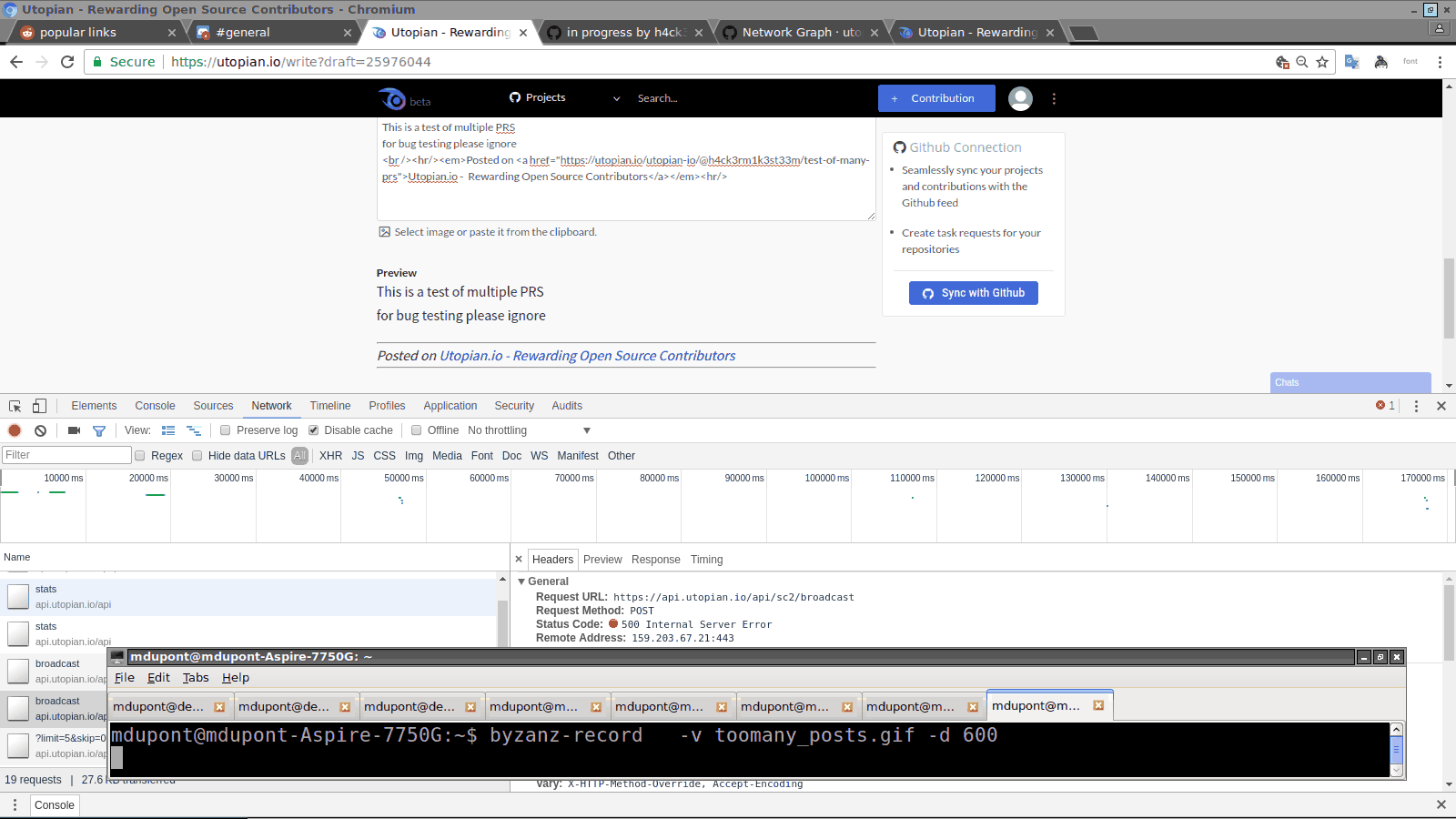Close the DevTools panel

point(1441,406)
